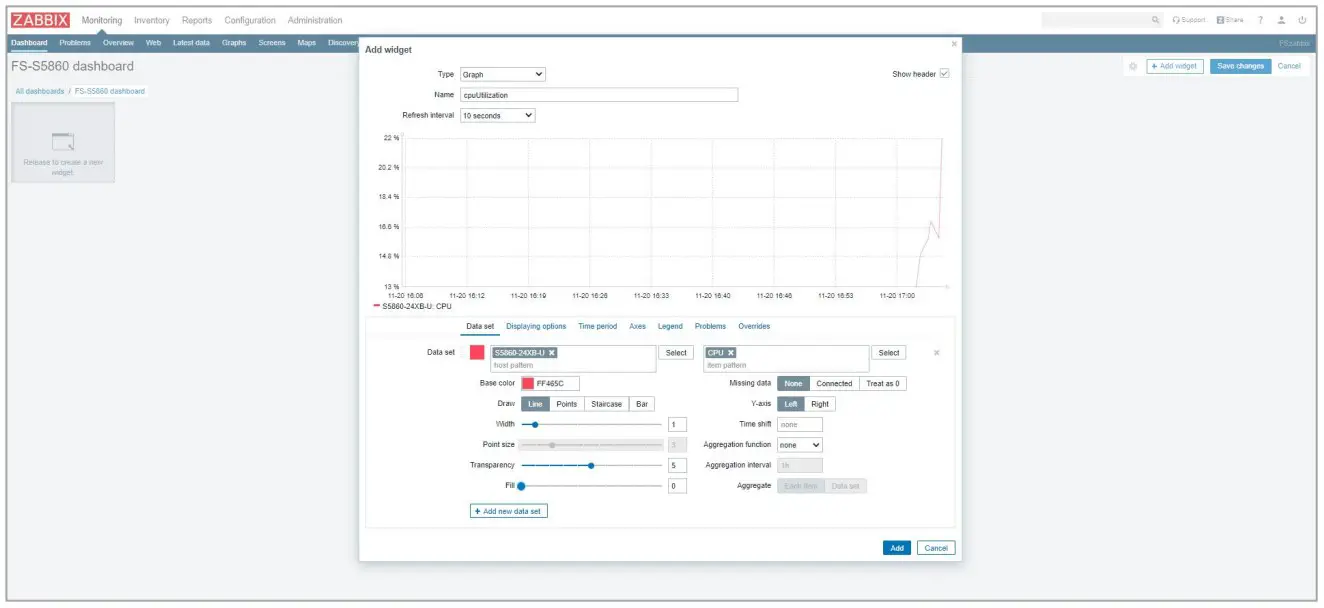Go to the Screens submenu
Screen dimensions: 1324x608
pos(272,43)
